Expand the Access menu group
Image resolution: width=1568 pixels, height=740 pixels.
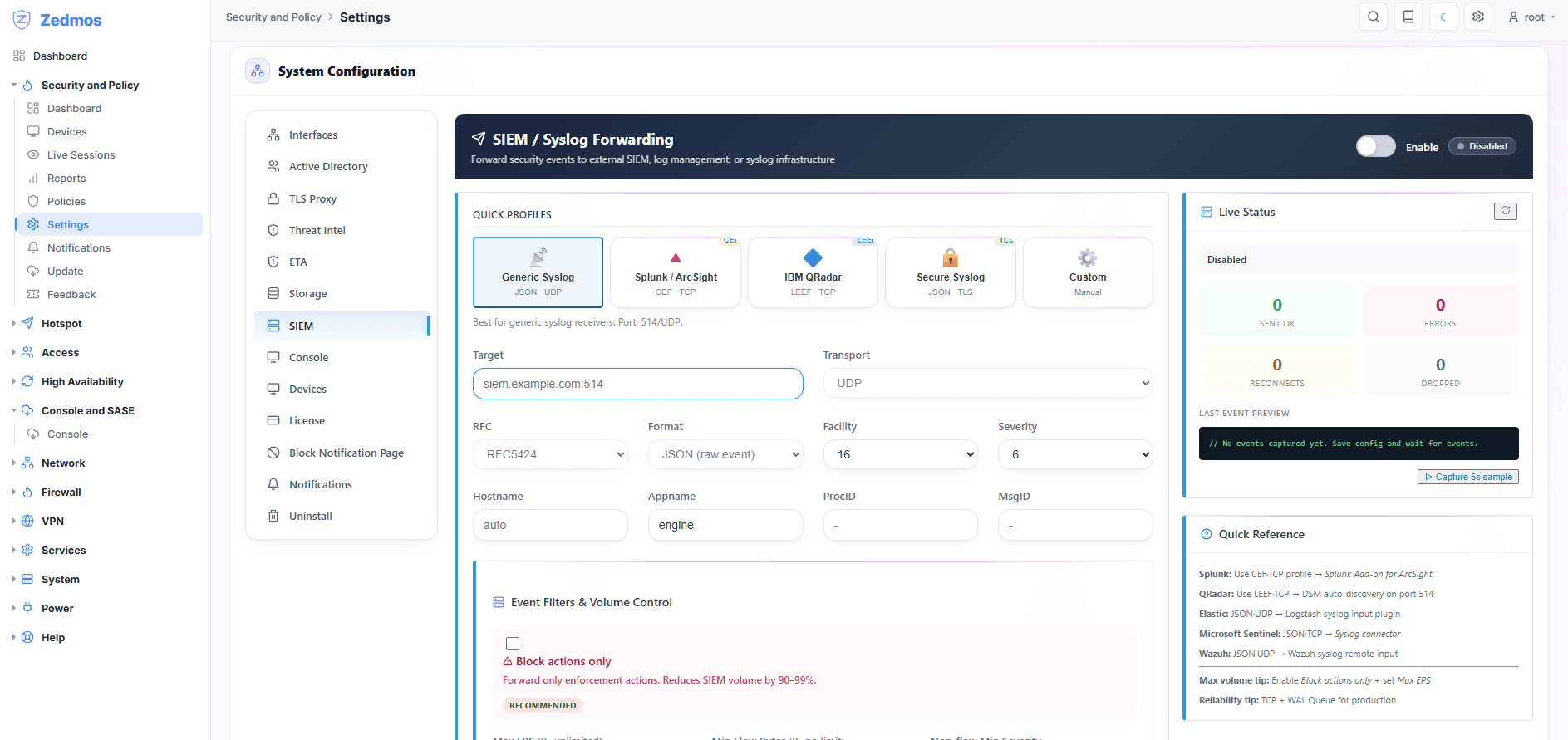[60, 352]
